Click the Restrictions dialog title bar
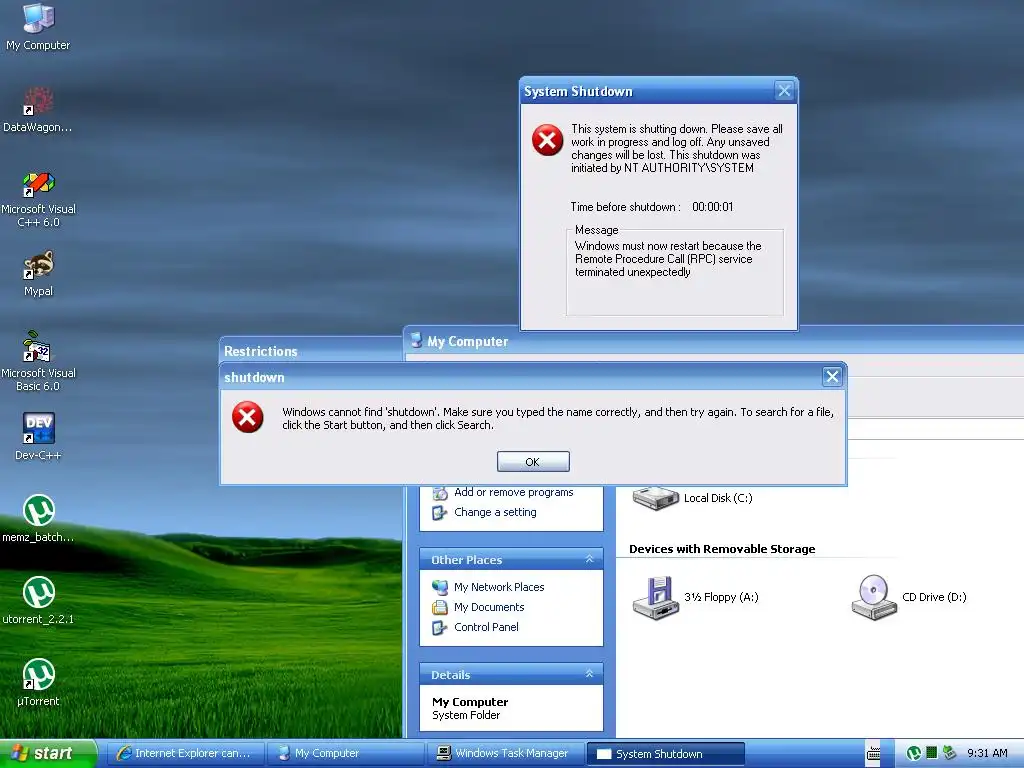 [x=311, y=351]
